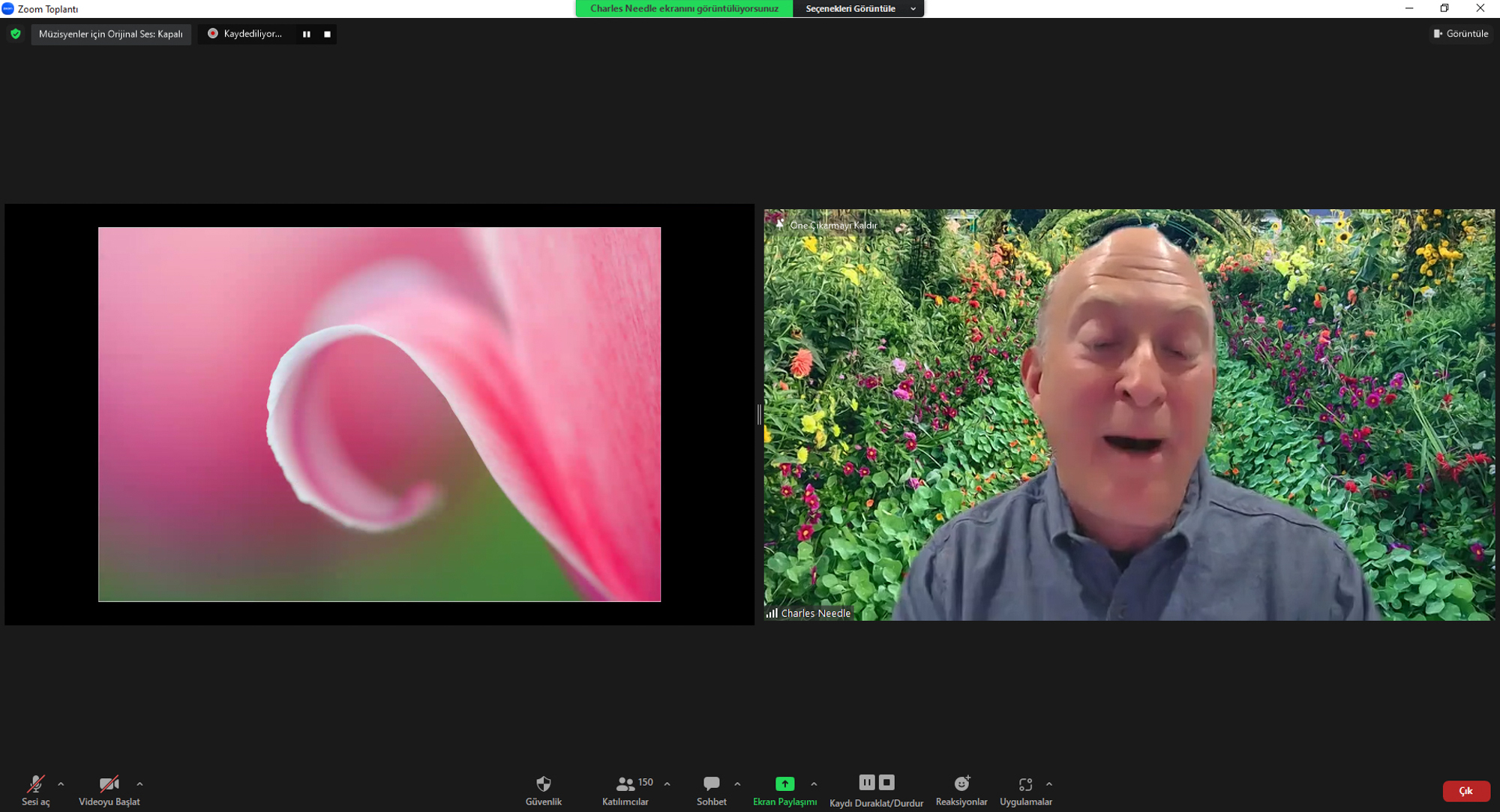The height and width of the screenshot is (812, 1500).
Task: Click the divider handle between share and video
Action: click(x=759, y=415)
